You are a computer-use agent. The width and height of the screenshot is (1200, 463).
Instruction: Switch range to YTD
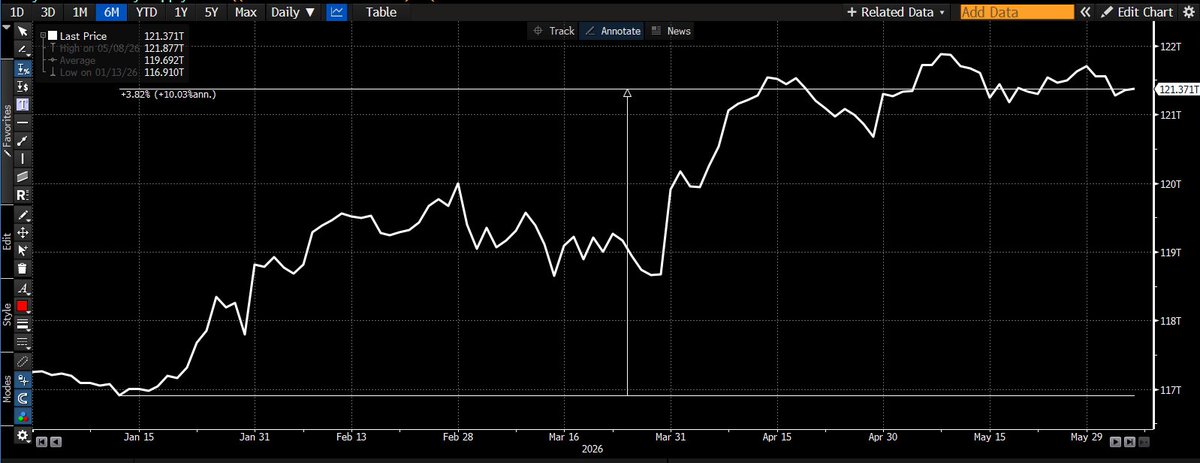point(147,12)
